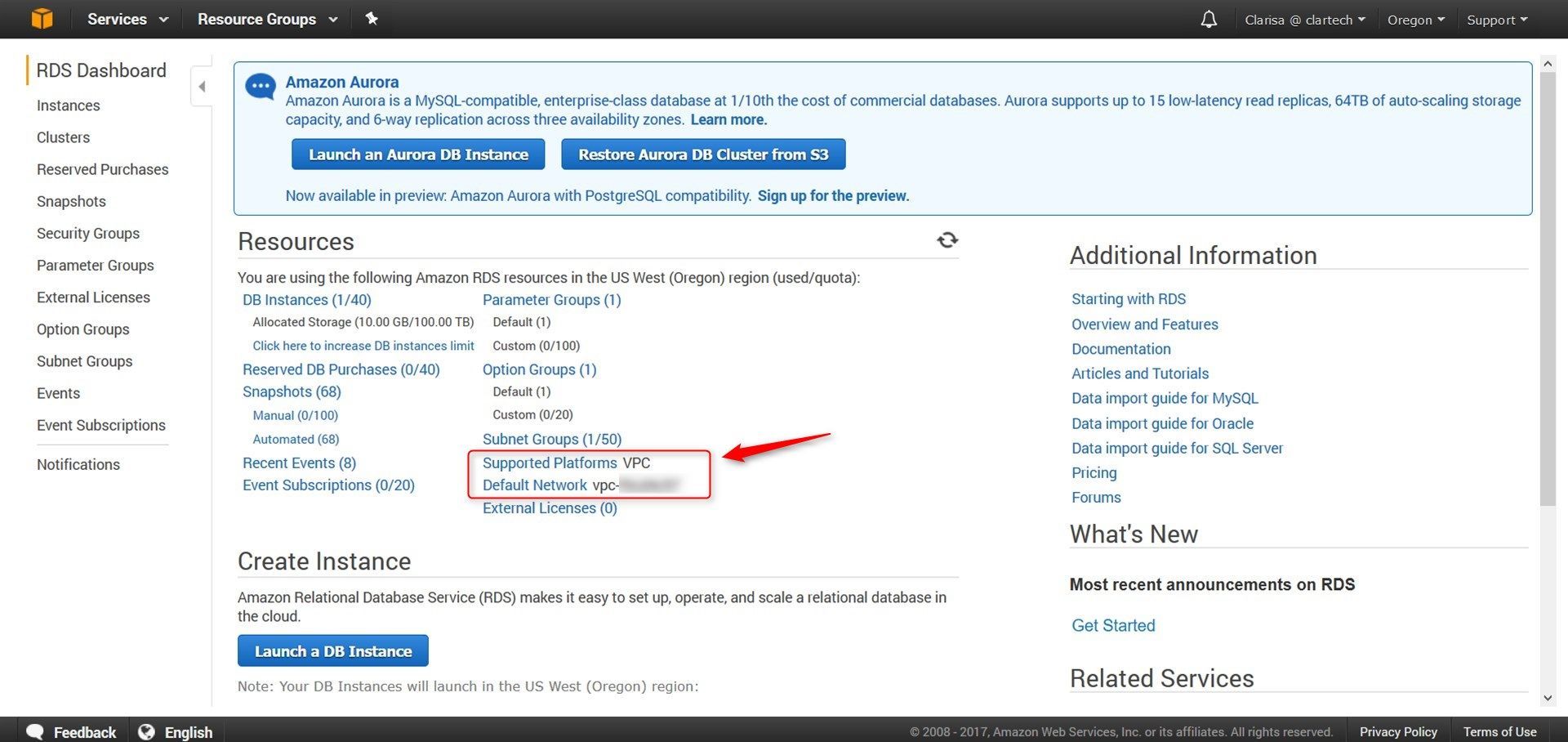Open the notifications bell icon
1568x742 pixels.
tap(1209, 19)
